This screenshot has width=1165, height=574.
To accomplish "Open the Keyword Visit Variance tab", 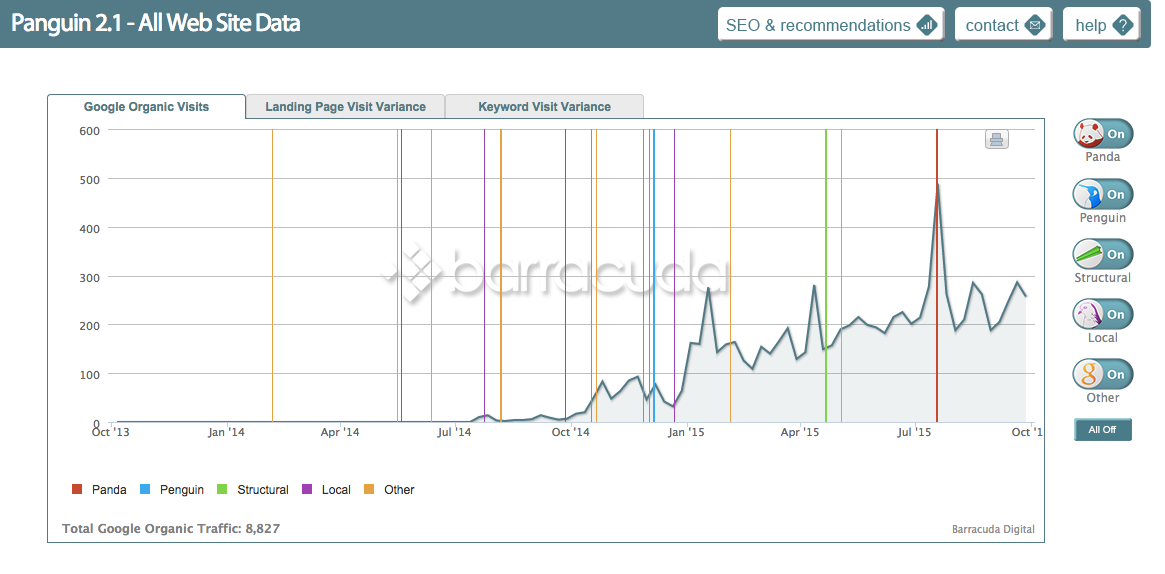I will click(x=544, y=107).
